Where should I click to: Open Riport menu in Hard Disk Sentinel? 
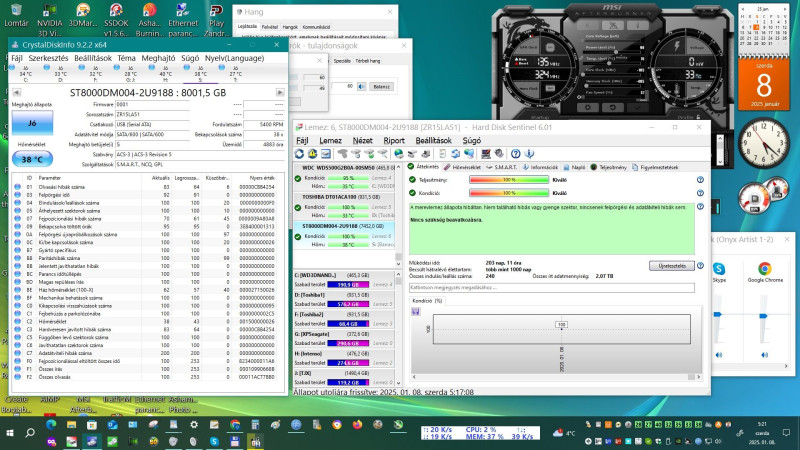(x=393, y=140)
